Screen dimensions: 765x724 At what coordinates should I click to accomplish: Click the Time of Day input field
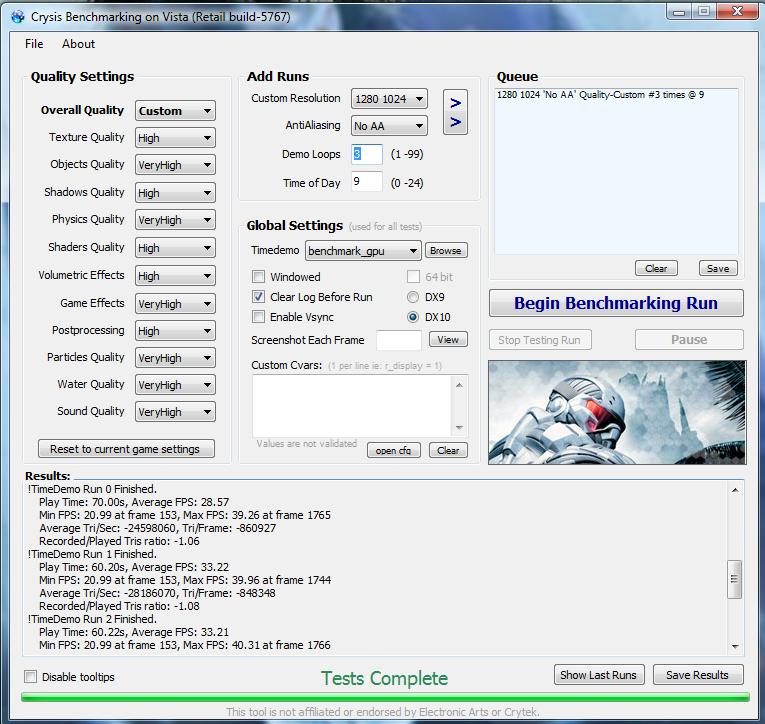click(x=367, y=182)
